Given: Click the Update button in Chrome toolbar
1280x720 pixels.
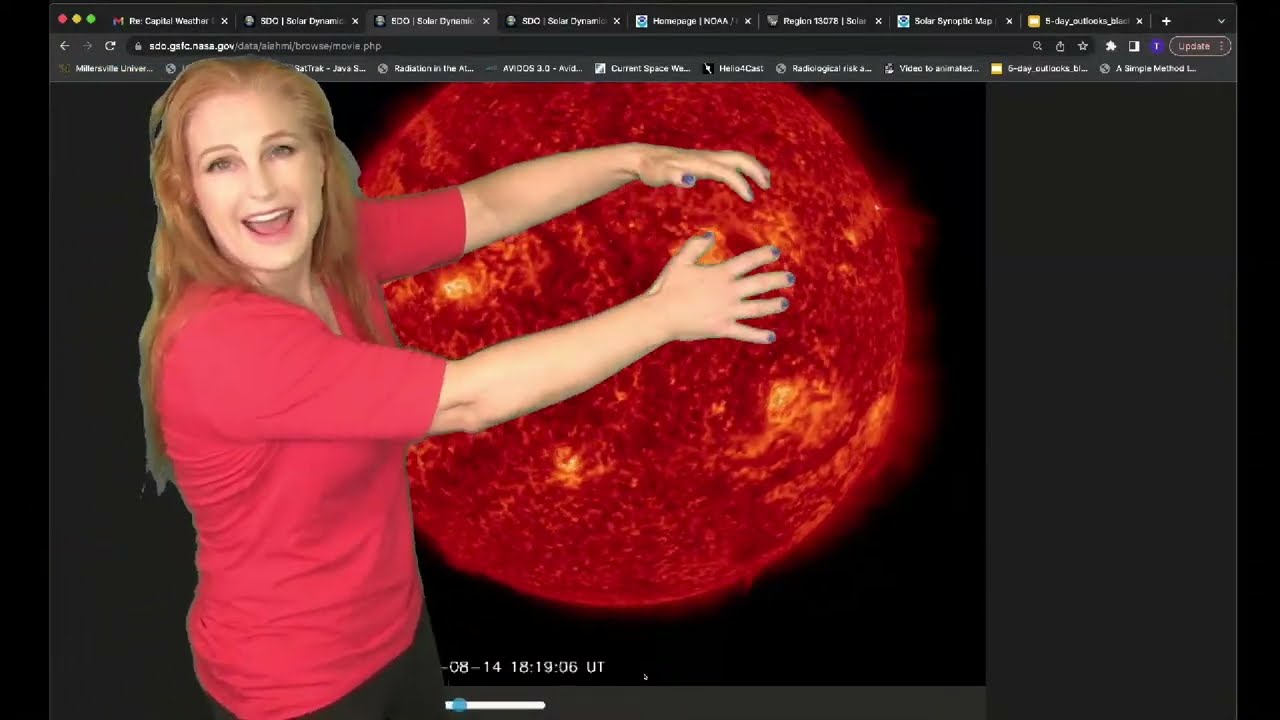Looking at the screenshot, I should point(1200,46).
